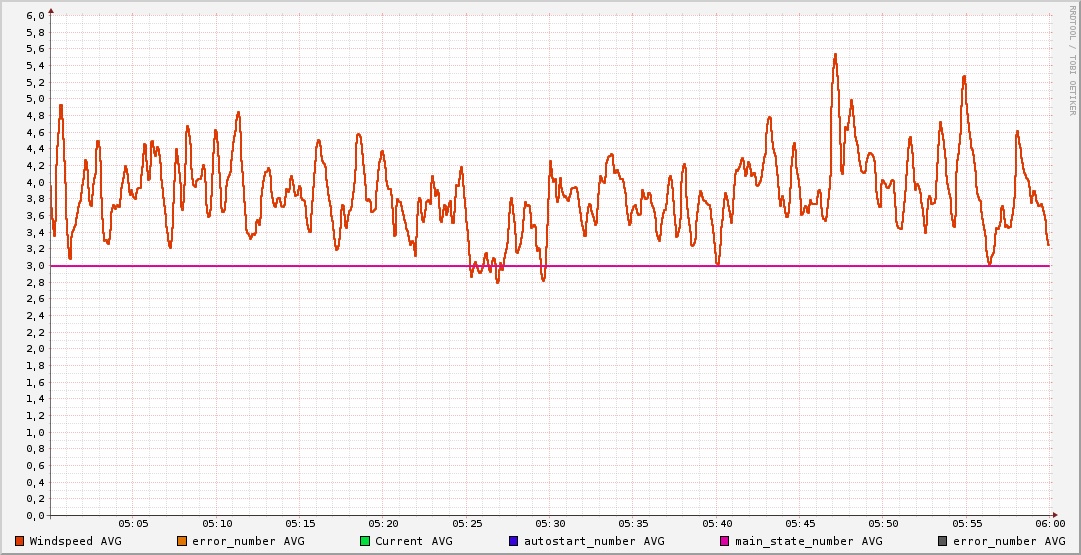Screen dimensions: 1081x555
Task: Select the 06:00 time axis label
Action: click(1049, 524)
